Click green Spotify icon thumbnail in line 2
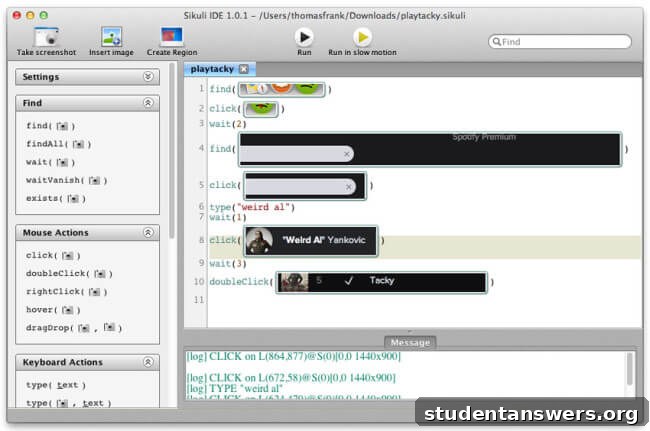 coord(261,109)
